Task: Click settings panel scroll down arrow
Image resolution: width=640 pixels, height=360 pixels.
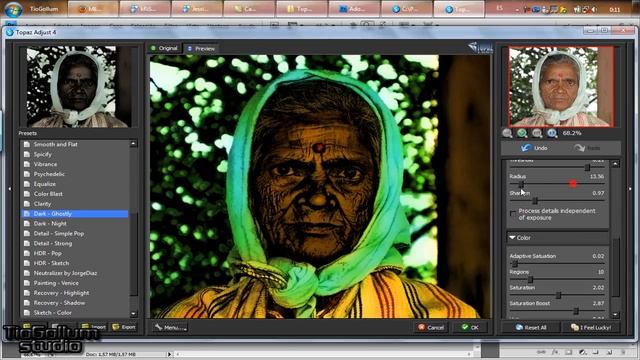Action: (616, 315)
